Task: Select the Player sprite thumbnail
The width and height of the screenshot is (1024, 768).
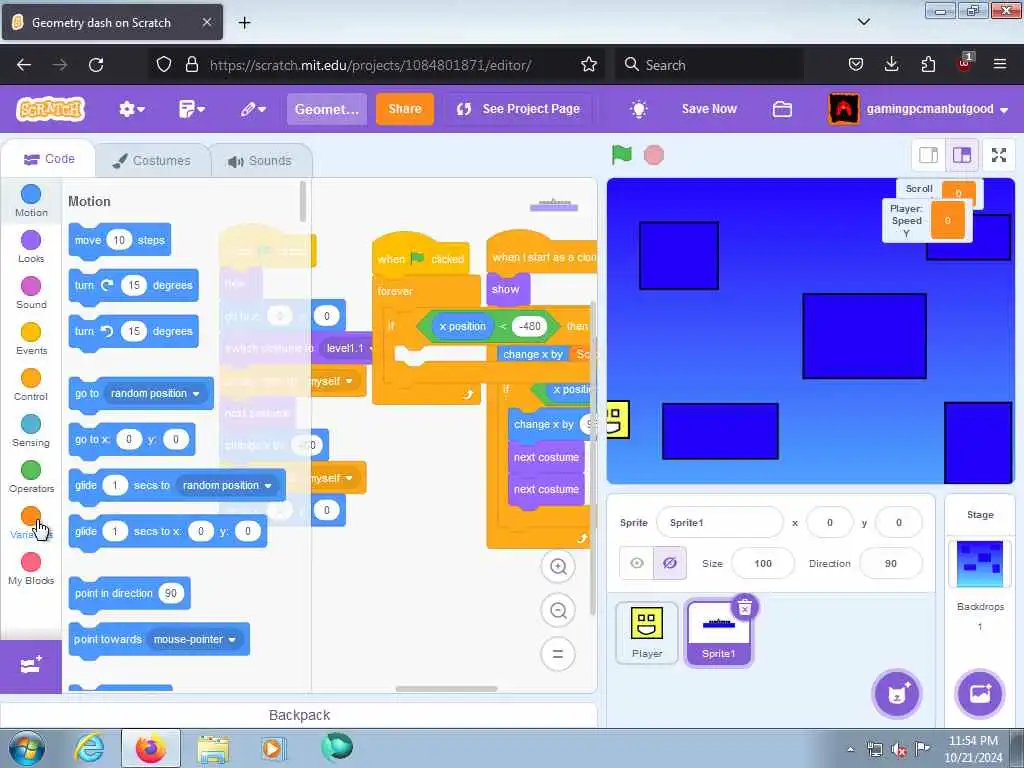Action: (647, 632)
